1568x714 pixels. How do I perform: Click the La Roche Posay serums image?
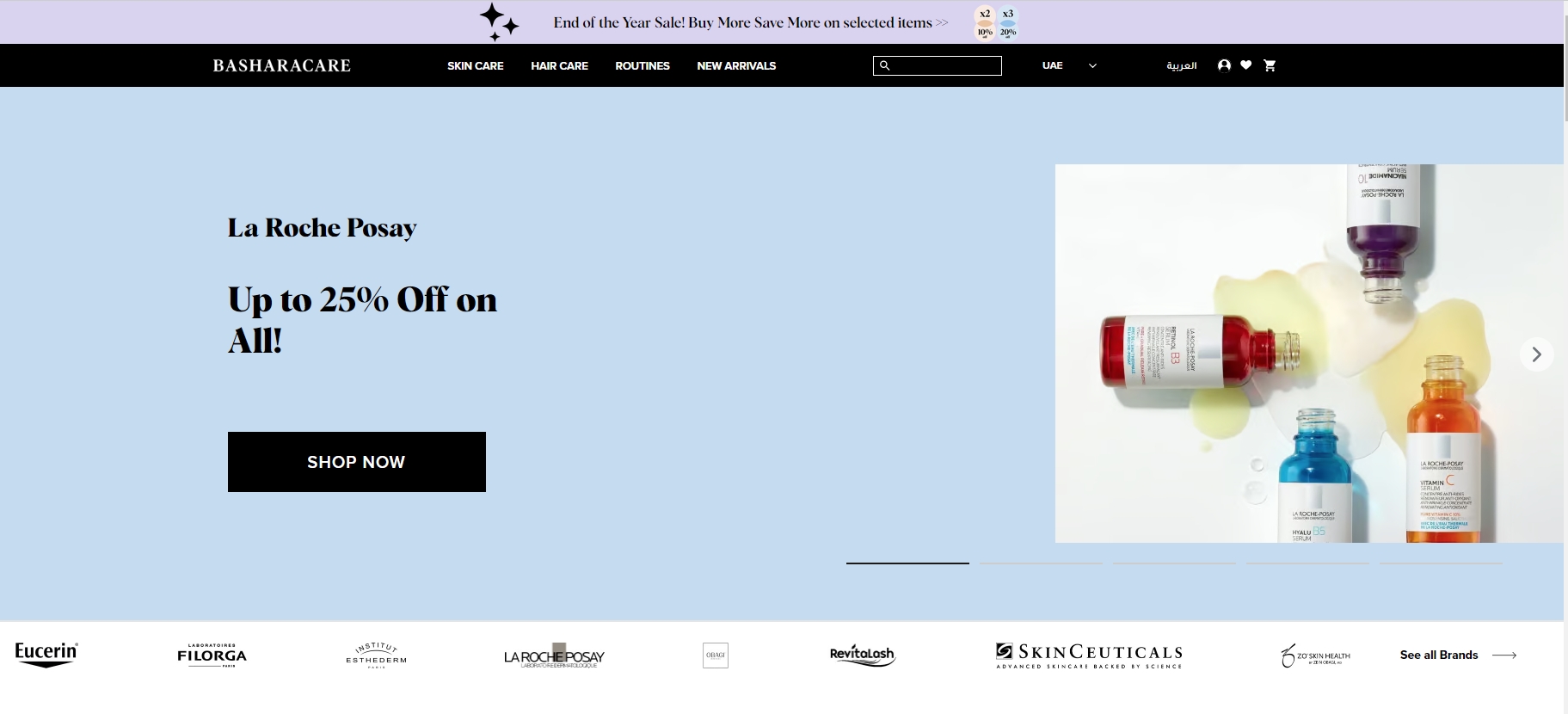coord(1309,354)
